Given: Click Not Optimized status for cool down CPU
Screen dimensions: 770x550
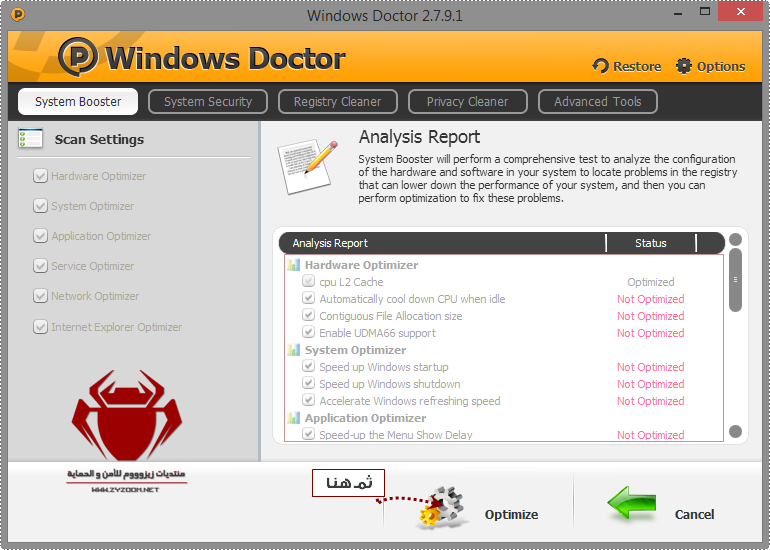Looking at the screenshot, I should click(651, 299).
